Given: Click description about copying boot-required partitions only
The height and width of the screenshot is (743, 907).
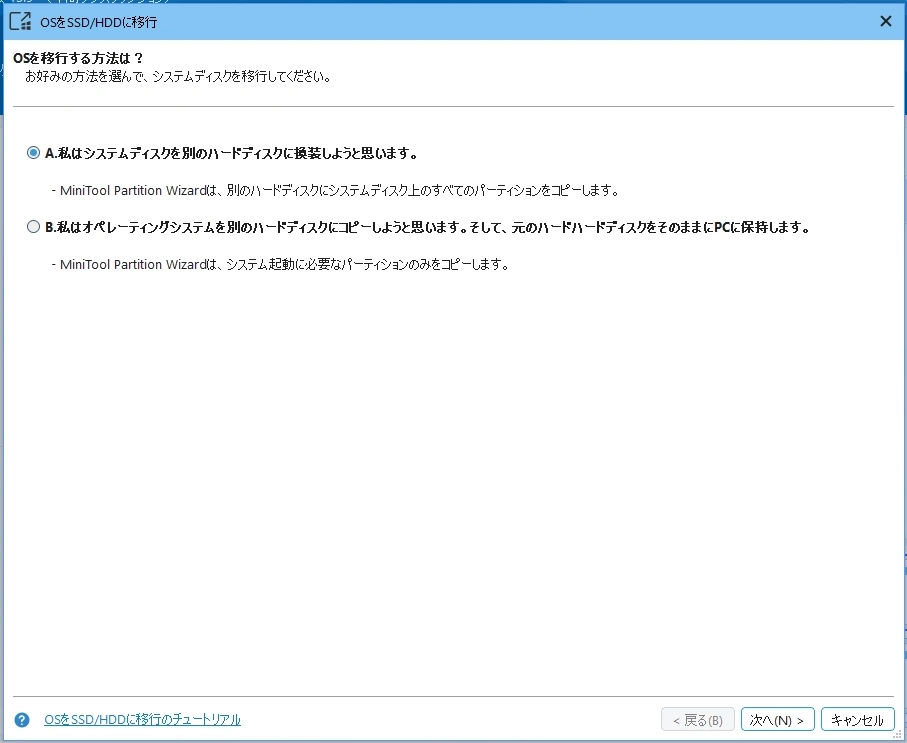Looking at the screenshot, I should pyautogui.click(x=280, y=264).
